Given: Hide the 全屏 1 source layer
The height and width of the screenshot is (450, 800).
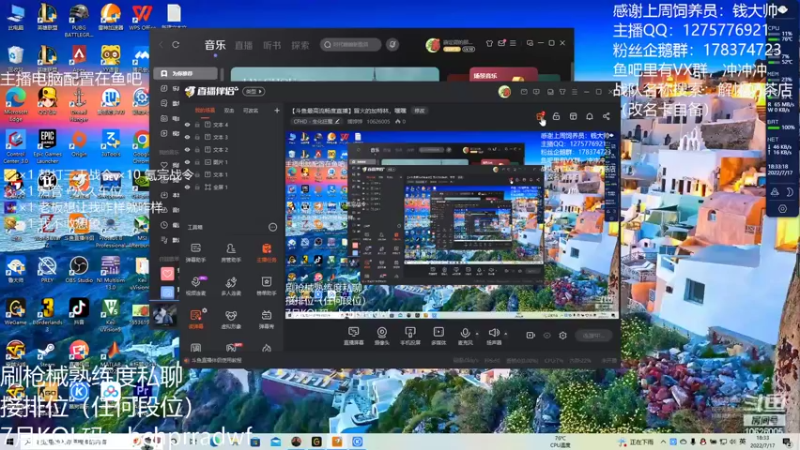Looking at the screenshot, I should click(x=187, y=187).
